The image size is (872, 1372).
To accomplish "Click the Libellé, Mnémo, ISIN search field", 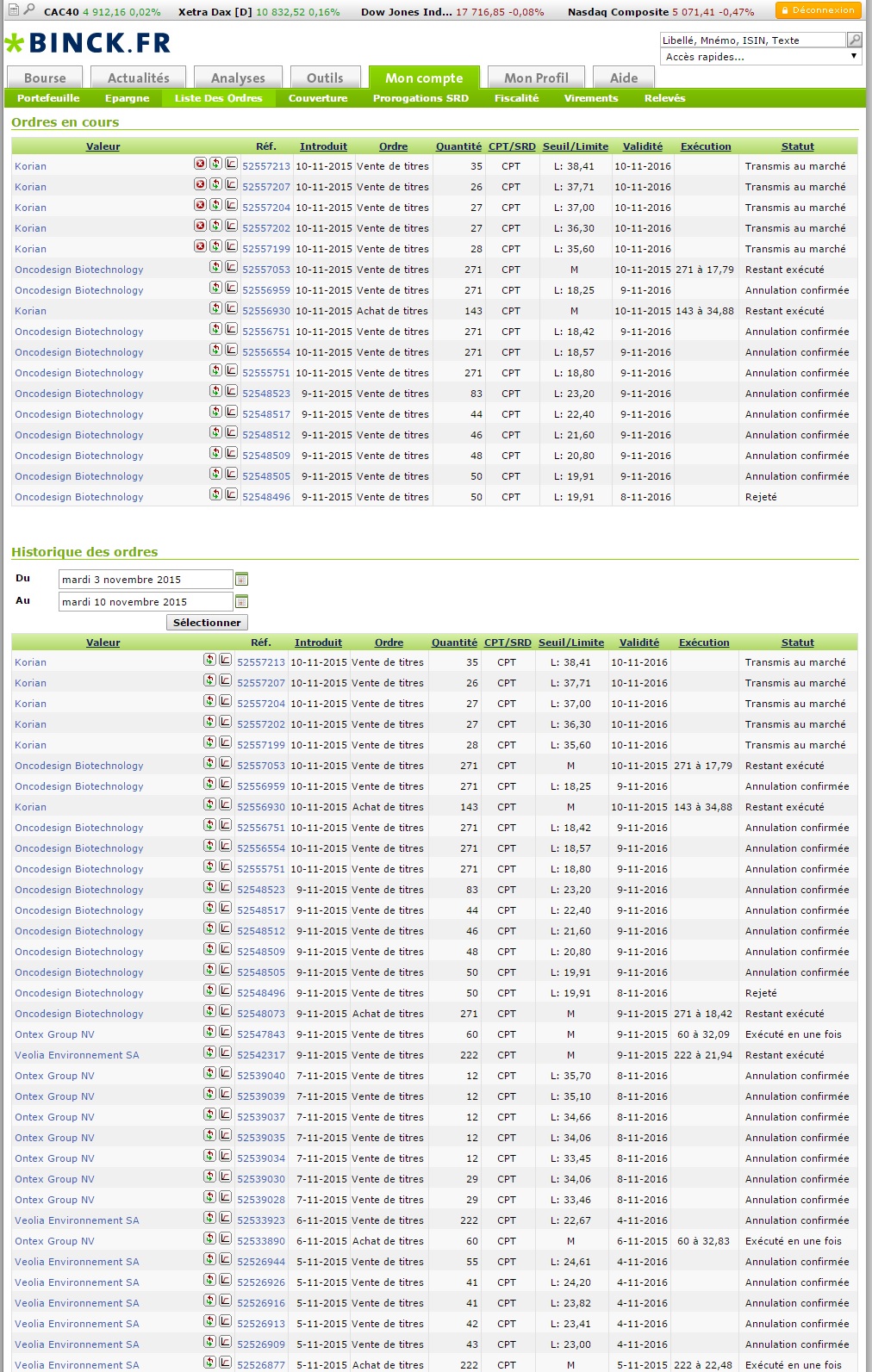I will pos(753,40).
